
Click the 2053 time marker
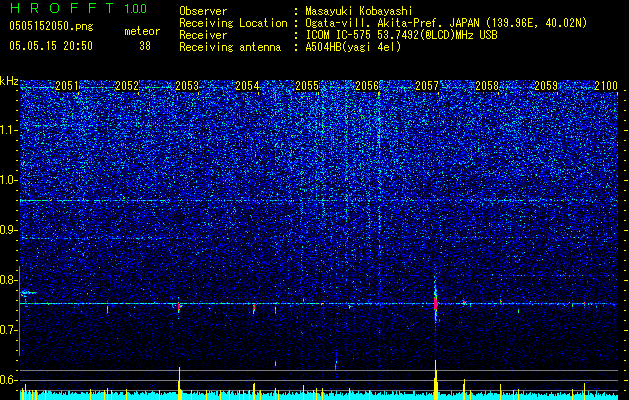point(187,86)
